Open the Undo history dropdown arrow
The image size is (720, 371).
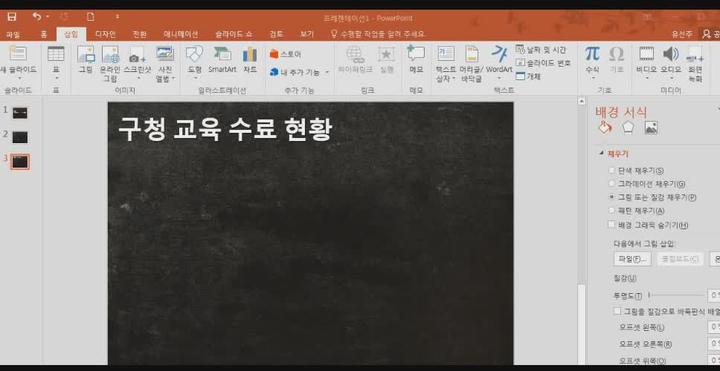[x=48, y=17]
